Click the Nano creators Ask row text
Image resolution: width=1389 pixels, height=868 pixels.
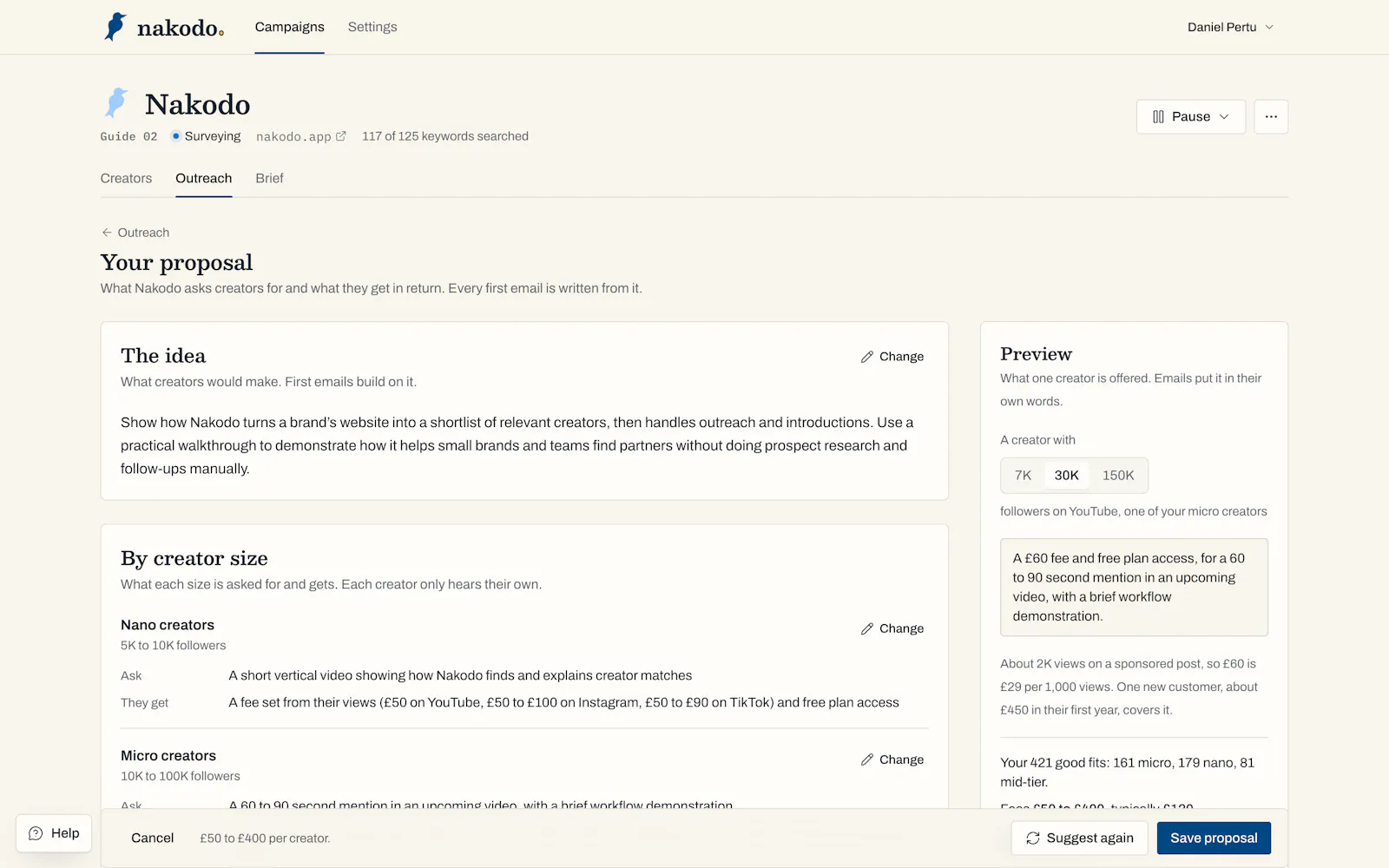coord(460,675)
